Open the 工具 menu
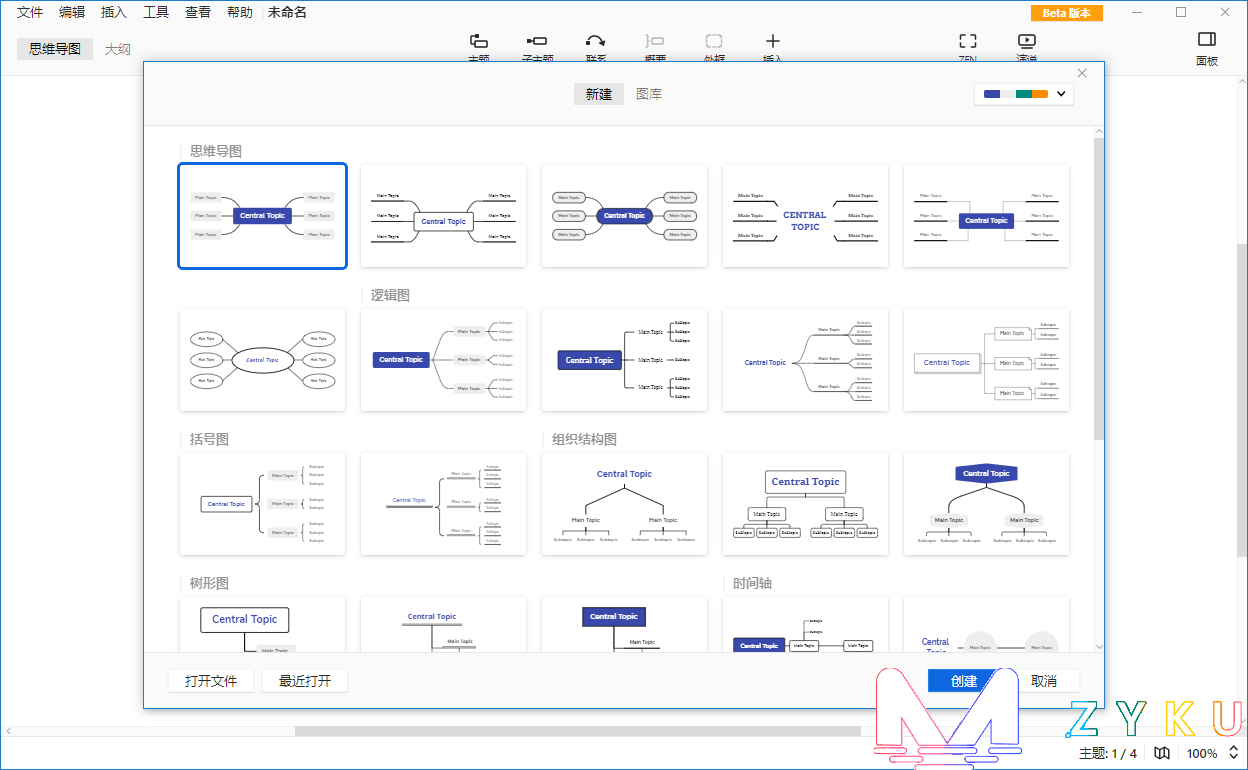The height and width of the screenshot is (770, 1248). click(156, 12)
